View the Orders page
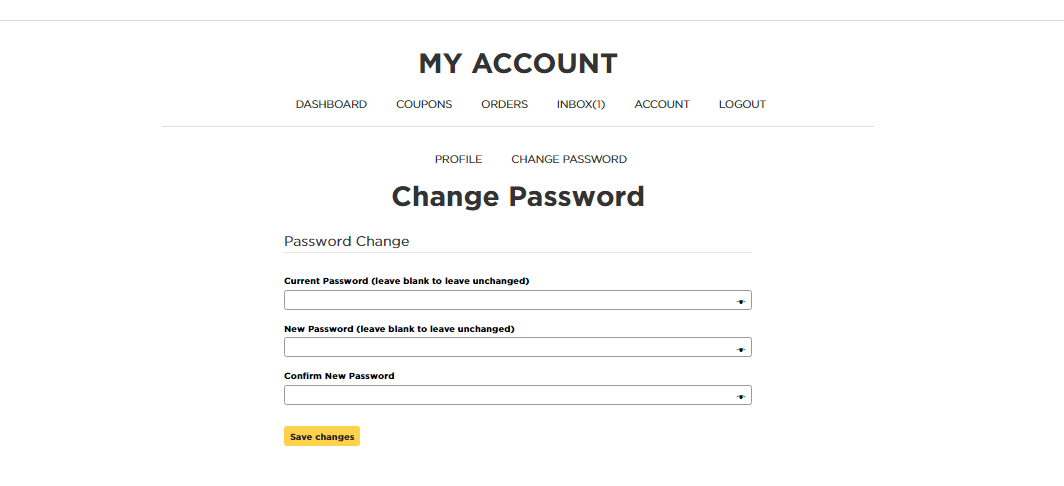 [504, 104]
